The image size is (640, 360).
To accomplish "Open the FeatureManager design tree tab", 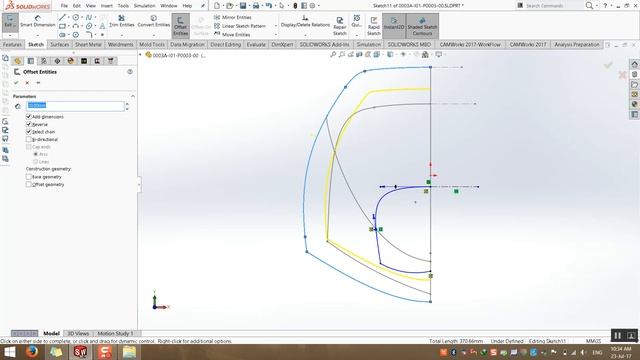I will click(x=18, y=61).
